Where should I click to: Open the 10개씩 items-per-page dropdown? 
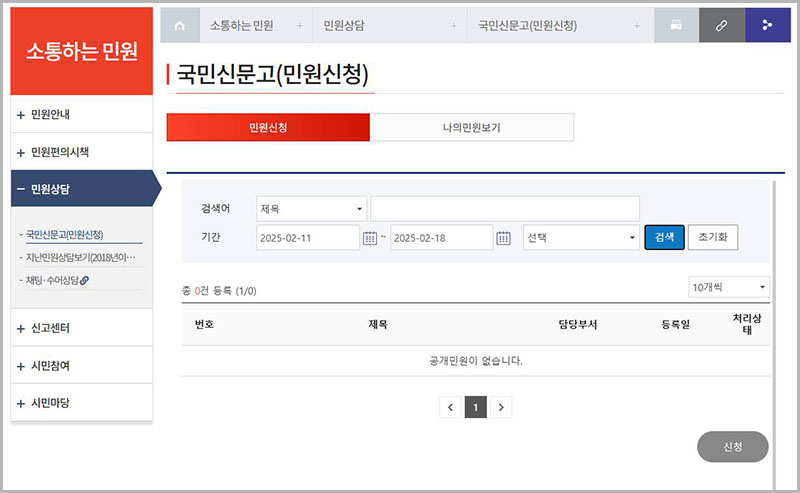click(x=729, y=287)
